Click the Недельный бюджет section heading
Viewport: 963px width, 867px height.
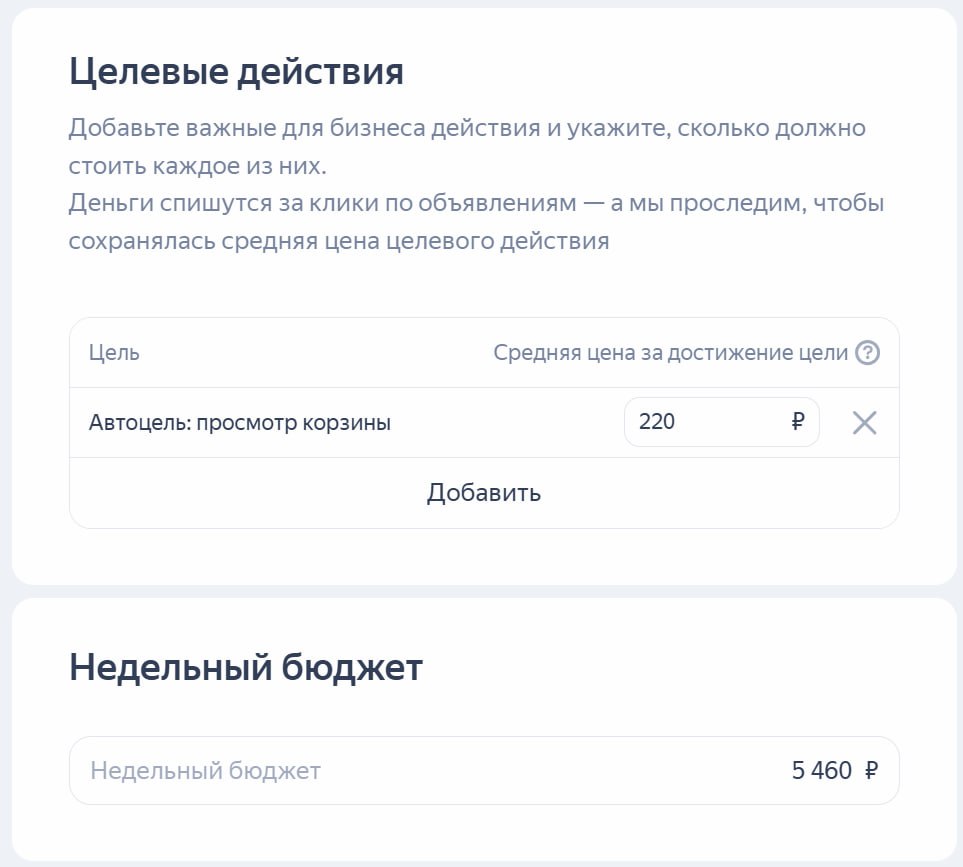[246, 667]
